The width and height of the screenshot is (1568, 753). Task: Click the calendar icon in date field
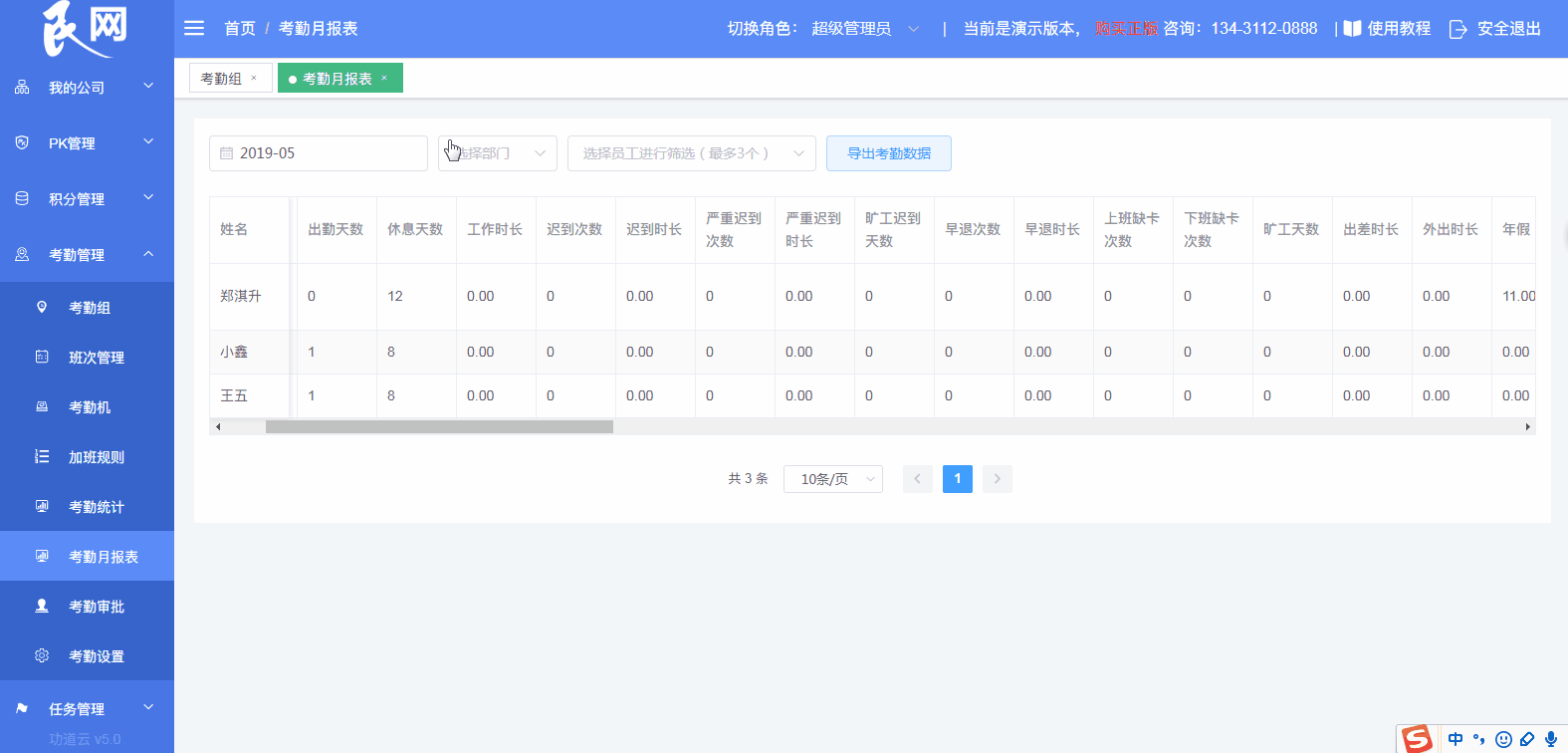[x=226, y=153]
